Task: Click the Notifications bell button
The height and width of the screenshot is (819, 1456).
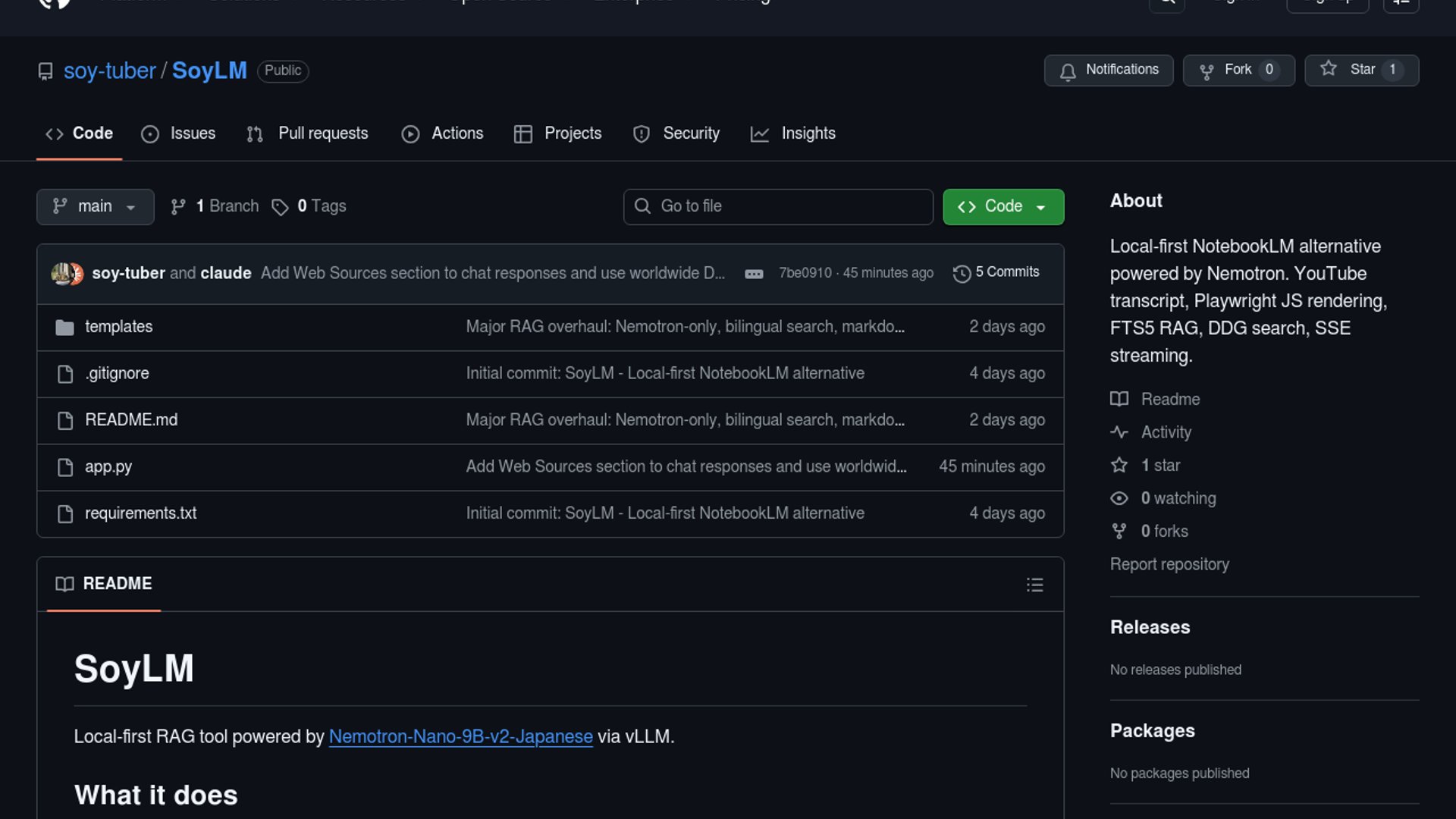Action: 1108,70
